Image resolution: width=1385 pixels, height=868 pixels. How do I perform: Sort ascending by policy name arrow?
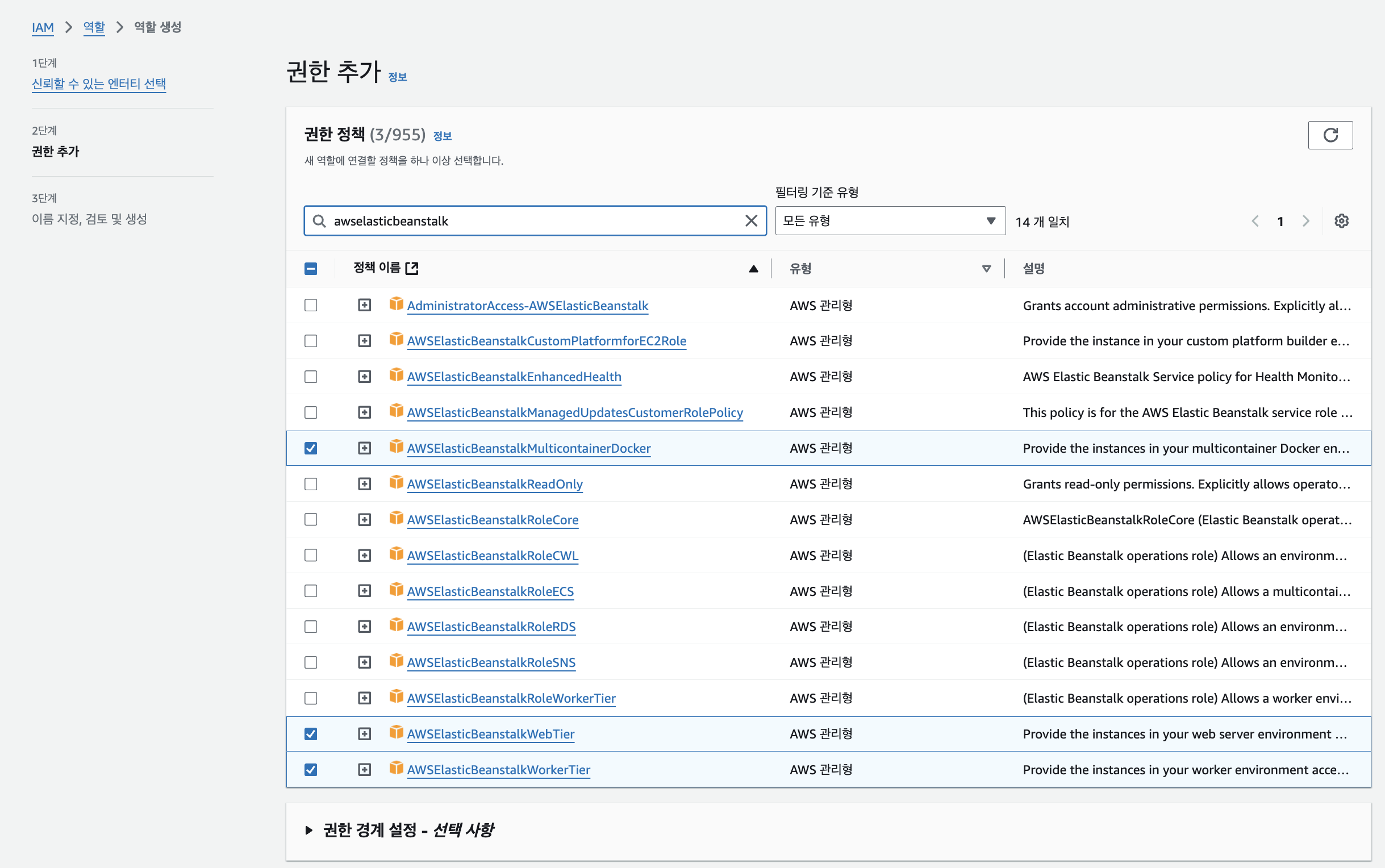(753, 269)
